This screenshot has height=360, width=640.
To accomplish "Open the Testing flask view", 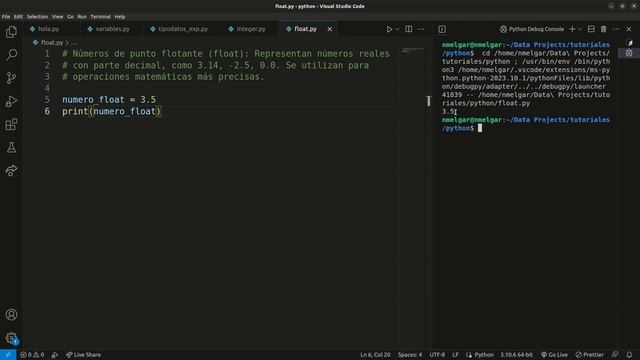I will (11, 147).
